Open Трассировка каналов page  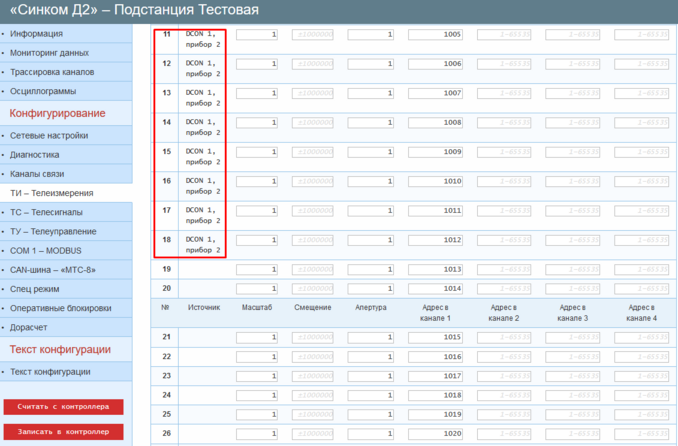pos(52,72)
